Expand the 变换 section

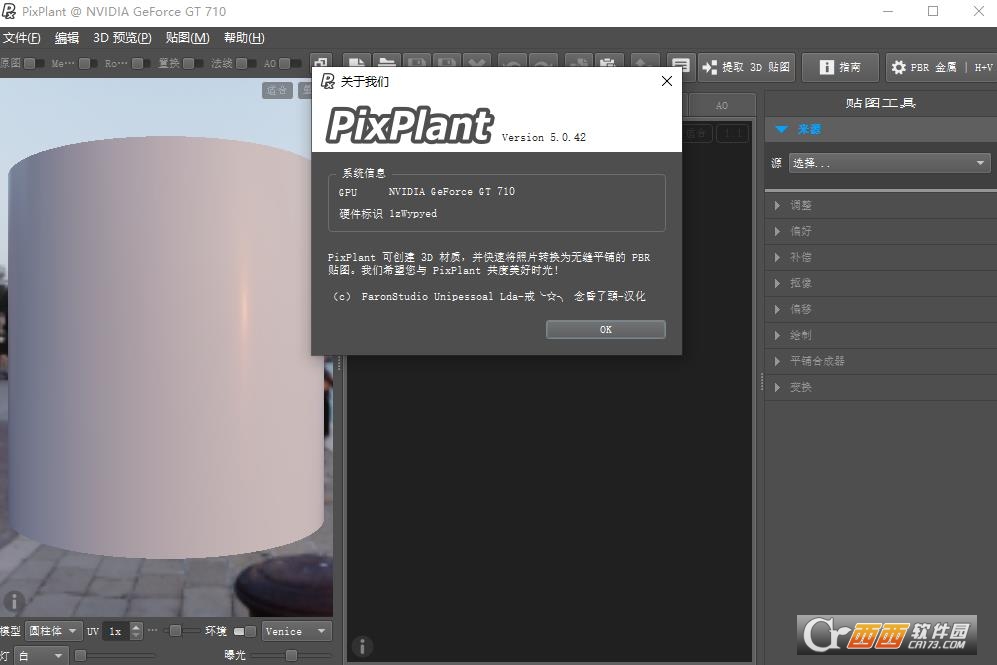tap(881, 387)
